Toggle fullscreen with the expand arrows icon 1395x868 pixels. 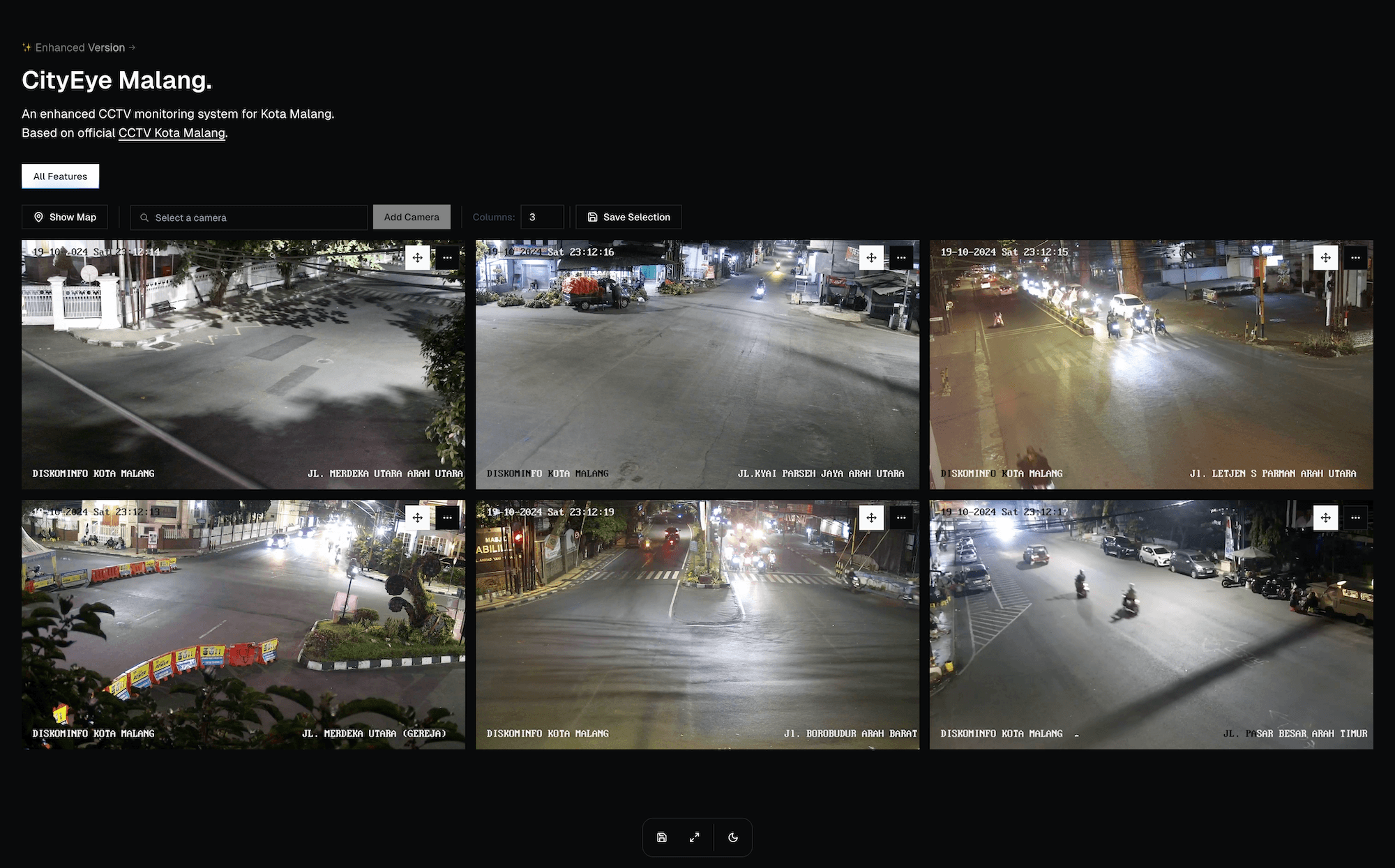click(x=695, y=837)
